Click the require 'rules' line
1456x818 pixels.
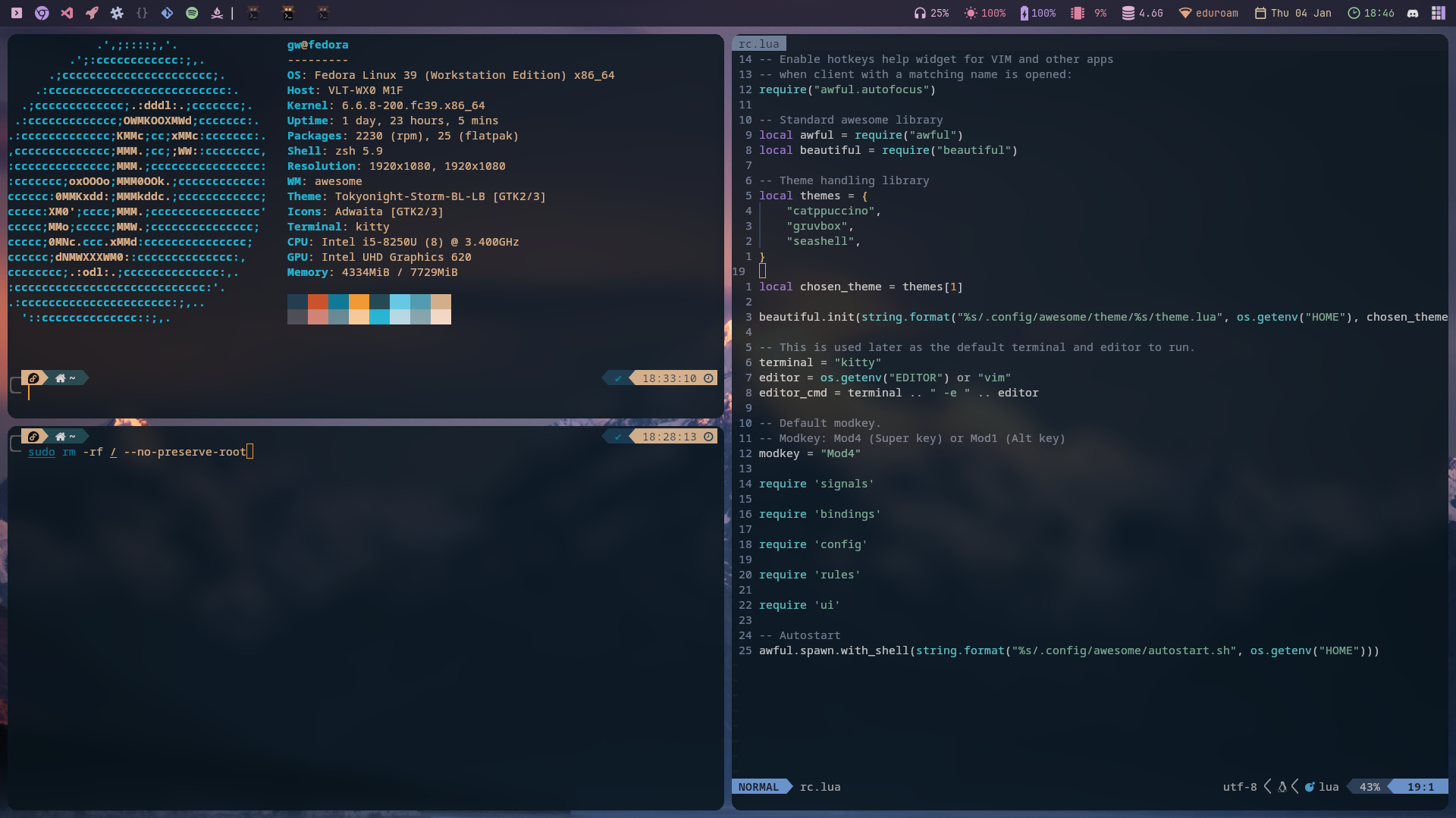[810, 575]
